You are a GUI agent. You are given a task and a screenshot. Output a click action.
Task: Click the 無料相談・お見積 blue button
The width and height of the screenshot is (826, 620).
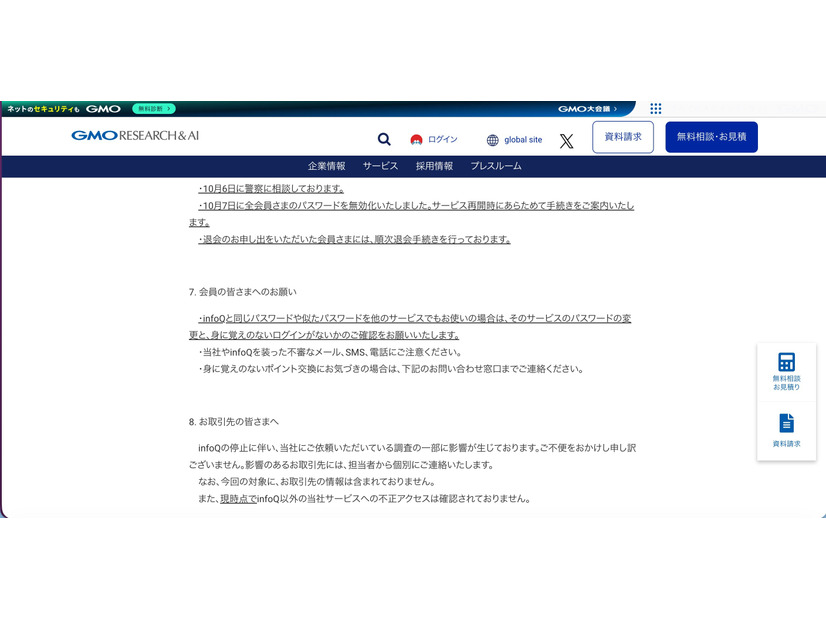tap(711, 137)
